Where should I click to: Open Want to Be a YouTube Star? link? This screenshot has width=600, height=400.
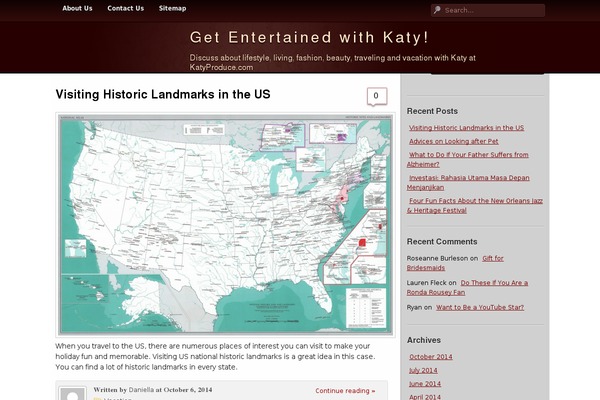[480, 307]
